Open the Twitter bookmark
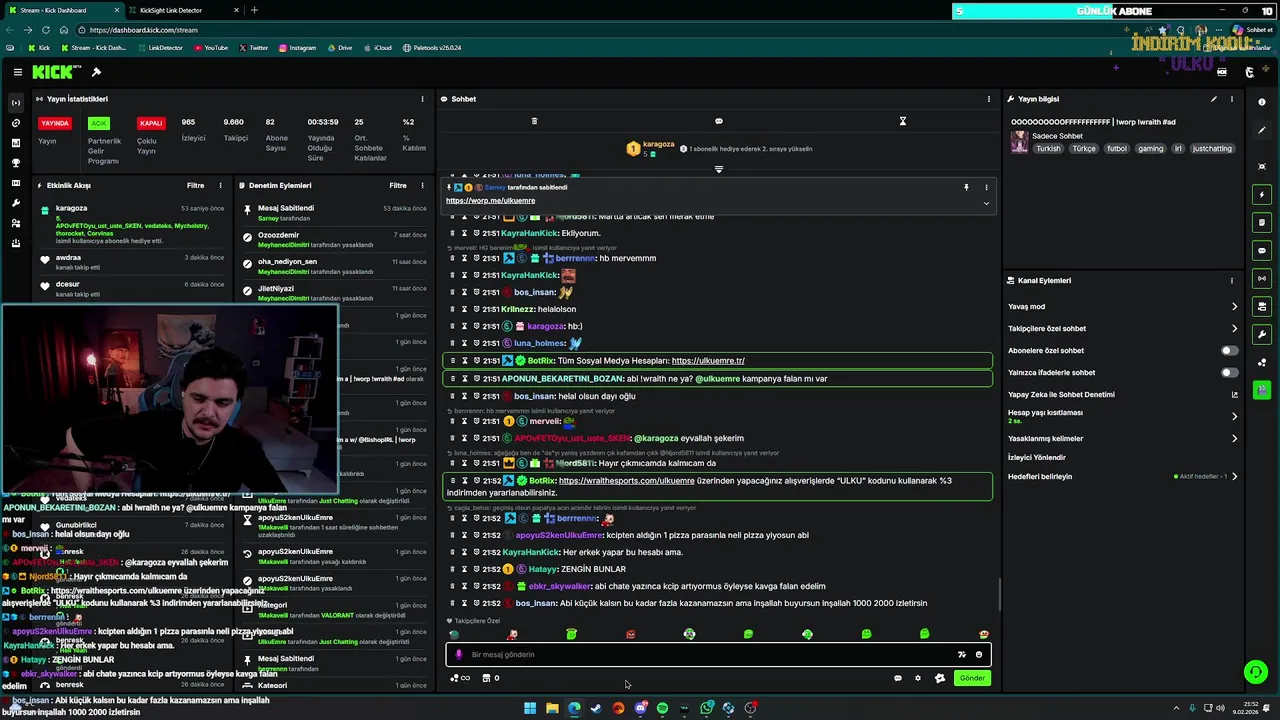Viewport: 1280px width, 720px height. (254, 48)
